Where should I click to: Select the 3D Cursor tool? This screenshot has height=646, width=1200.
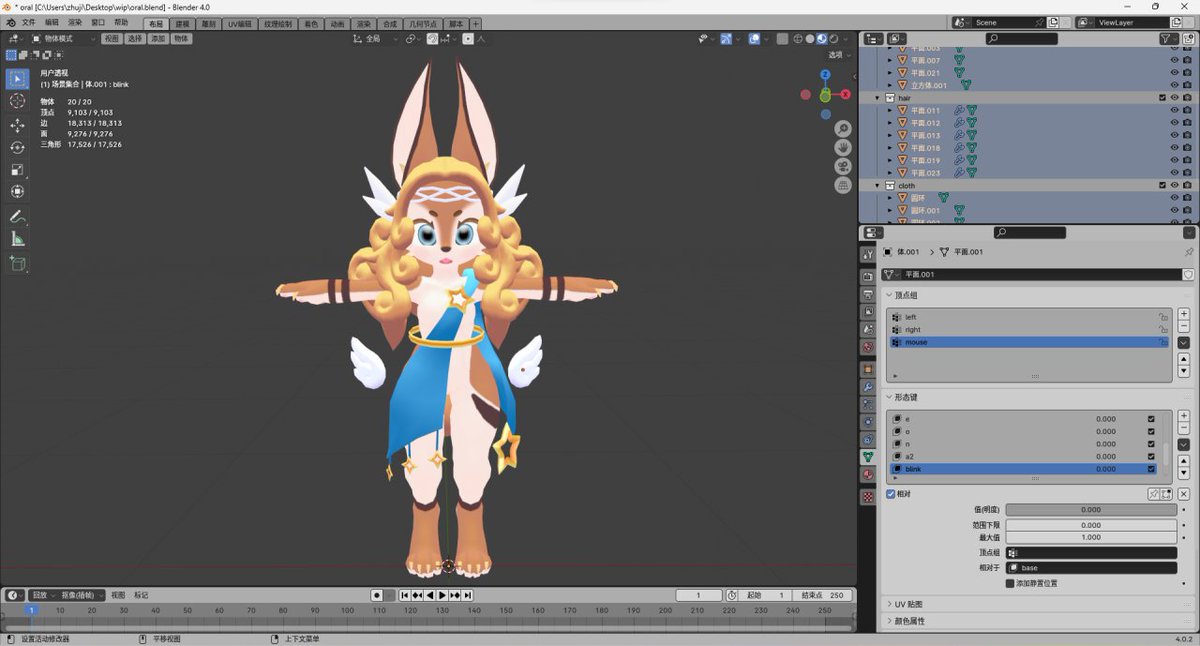point(17,101)
